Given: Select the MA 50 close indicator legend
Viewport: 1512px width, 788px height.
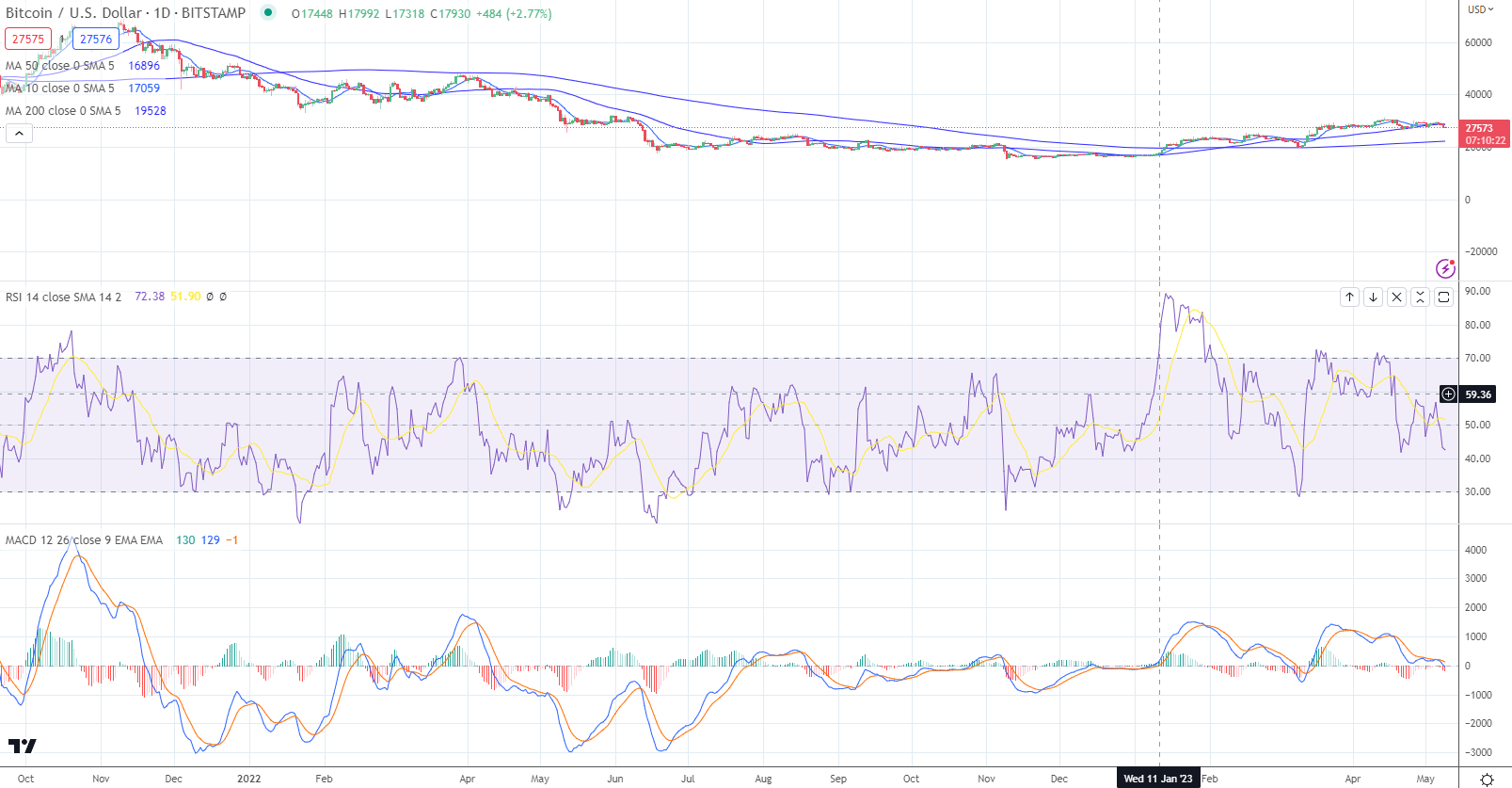Looking at the screenshot, I should coord(60,66).
